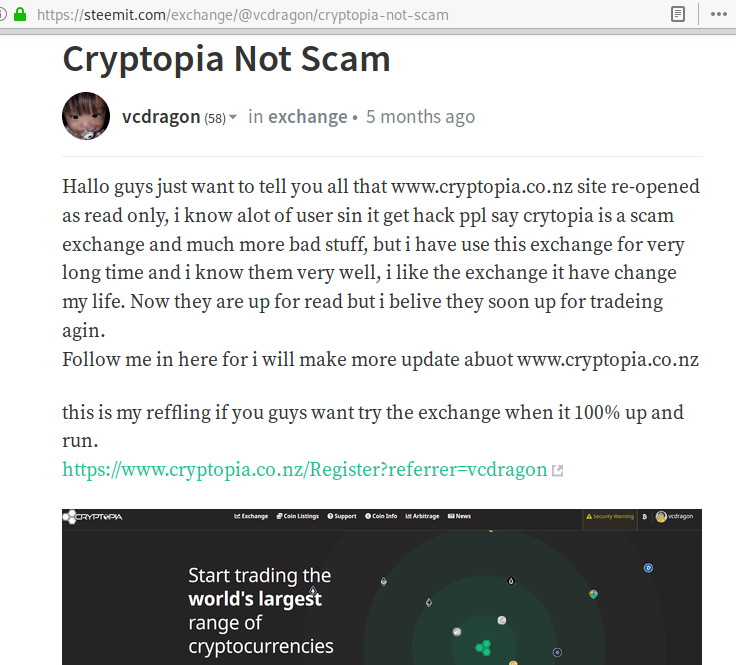Click the News item in the Cryptopia navigation

point(459,516)
